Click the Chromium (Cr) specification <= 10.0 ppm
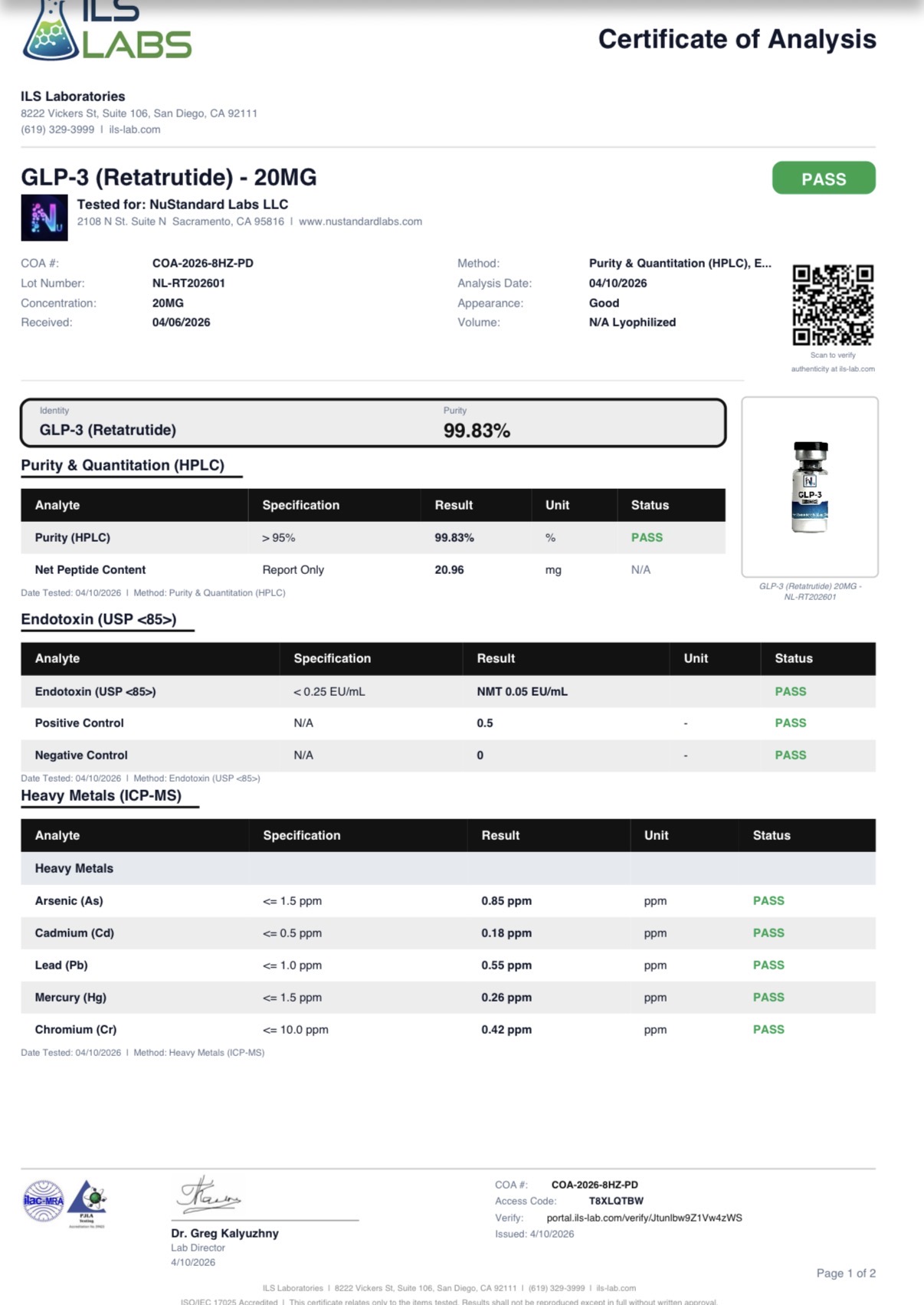Viewport: 924px width, 1305px height. point(296,1029)
